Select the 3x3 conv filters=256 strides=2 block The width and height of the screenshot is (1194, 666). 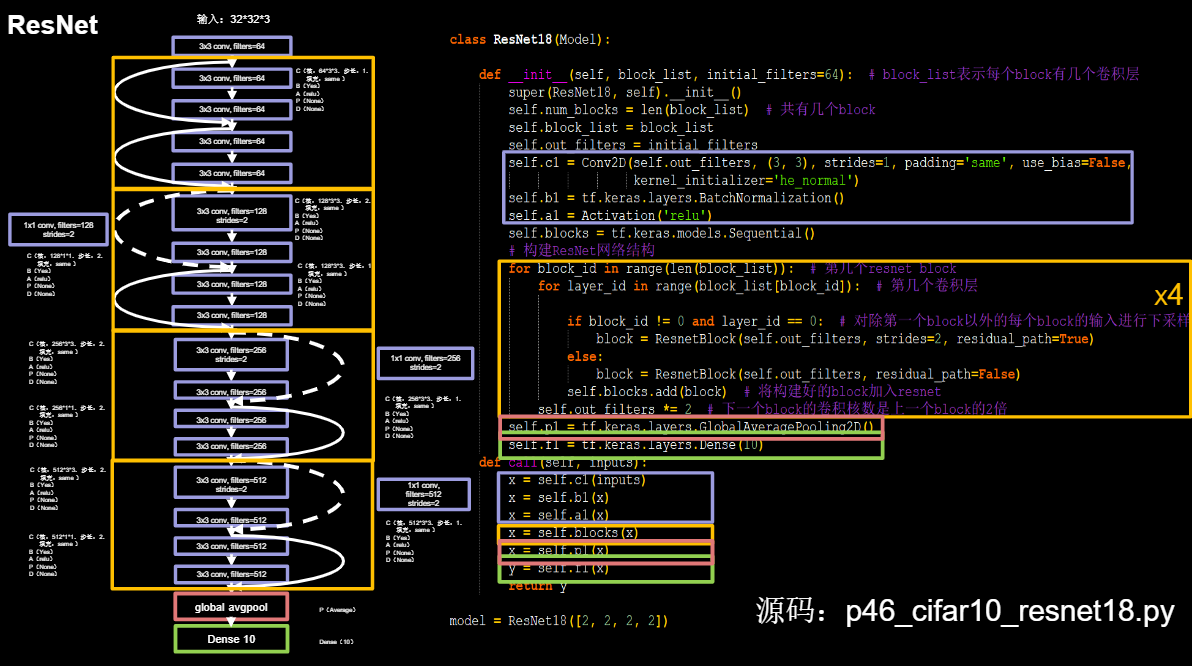click(x=232, y=354)
